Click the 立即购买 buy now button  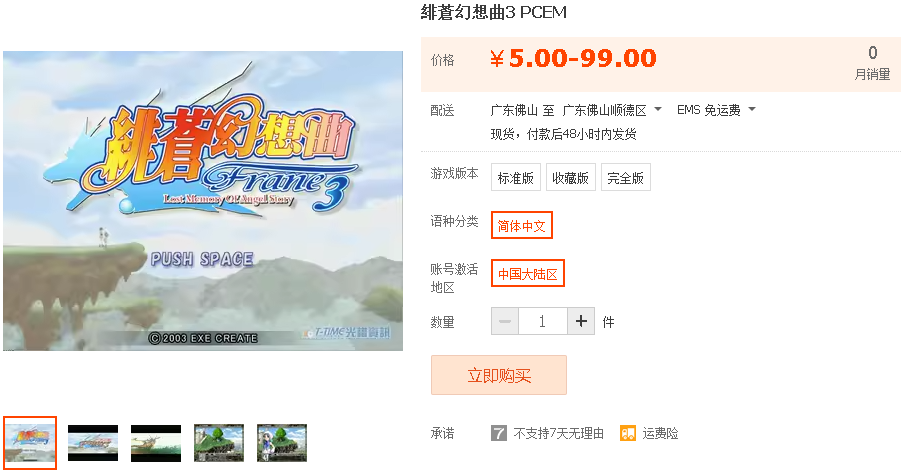coord(499,376)
